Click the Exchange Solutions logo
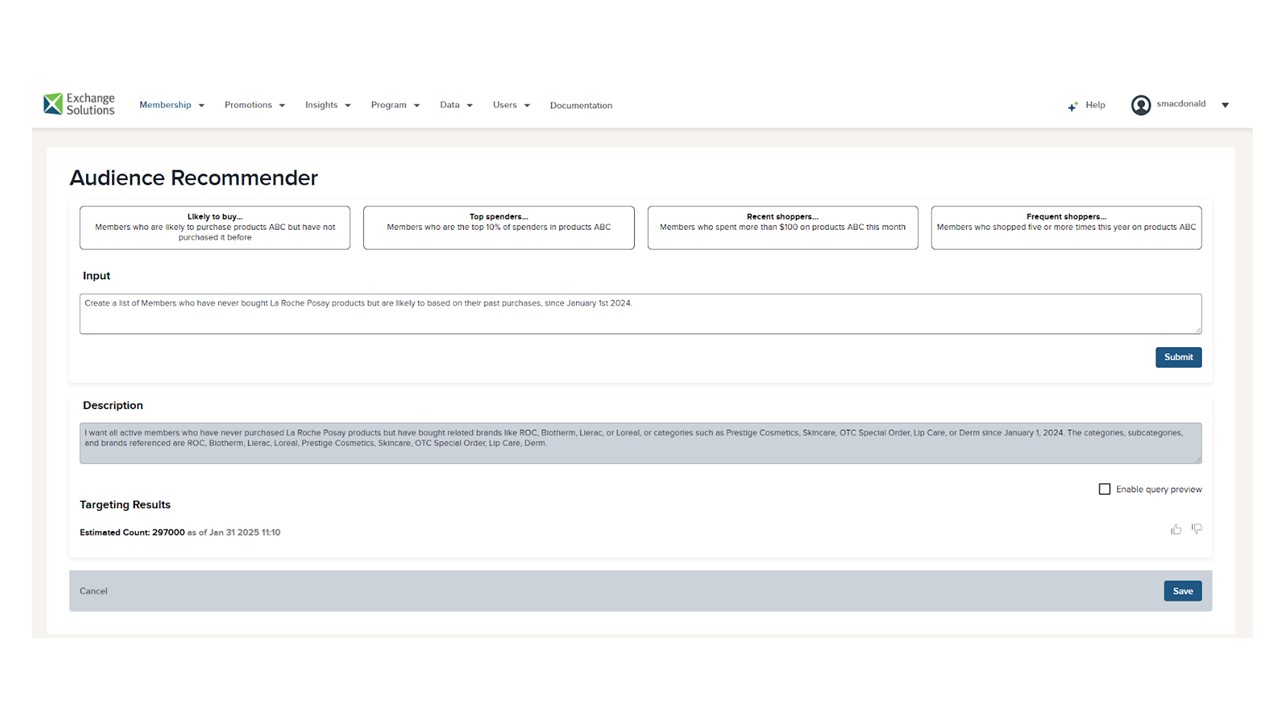Viewport: 1280px width, 720px height. pos(79,104)
